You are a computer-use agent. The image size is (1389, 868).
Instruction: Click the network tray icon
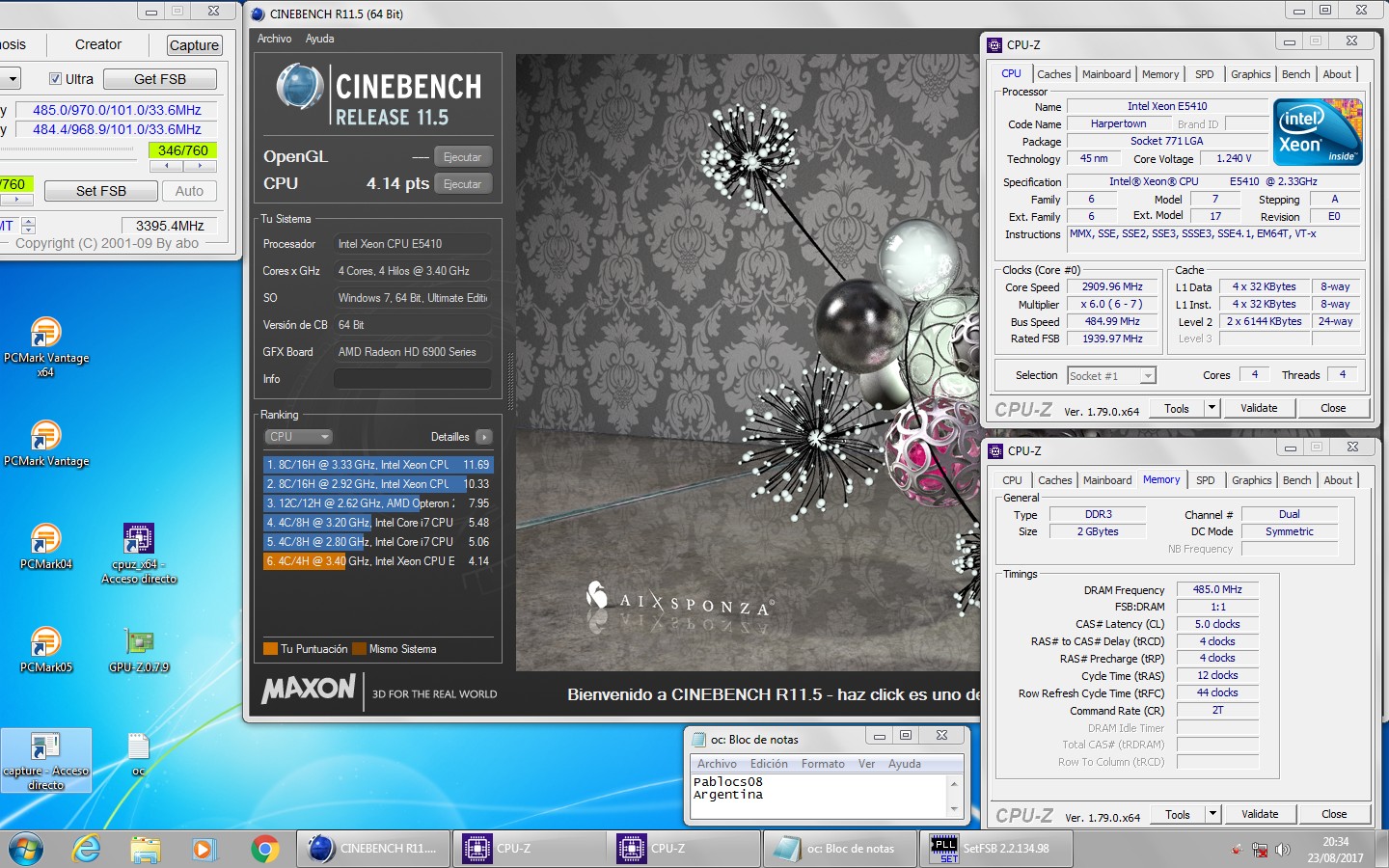pos(1260,850)
